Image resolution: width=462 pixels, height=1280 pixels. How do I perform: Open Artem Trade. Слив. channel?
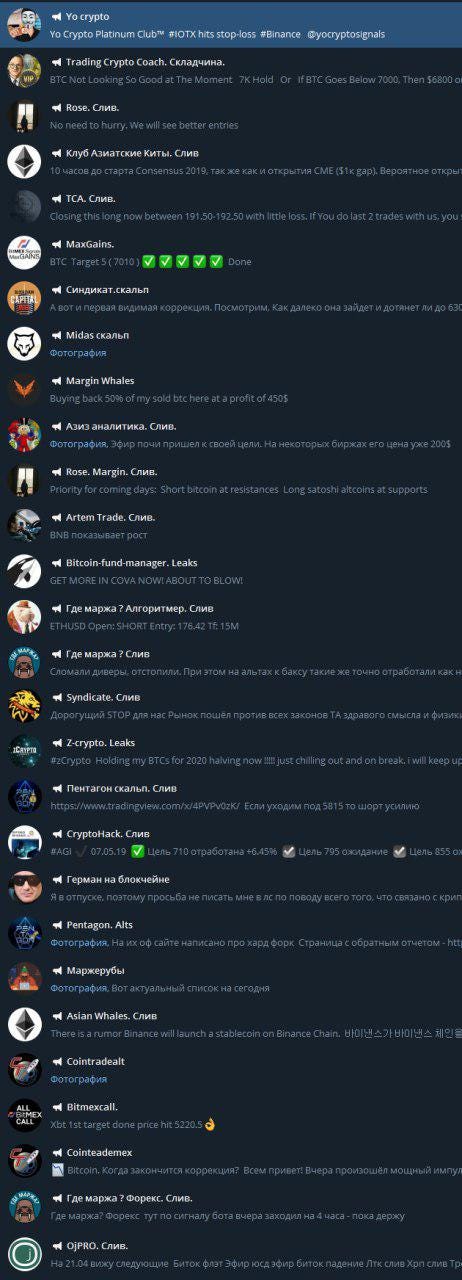231,525
